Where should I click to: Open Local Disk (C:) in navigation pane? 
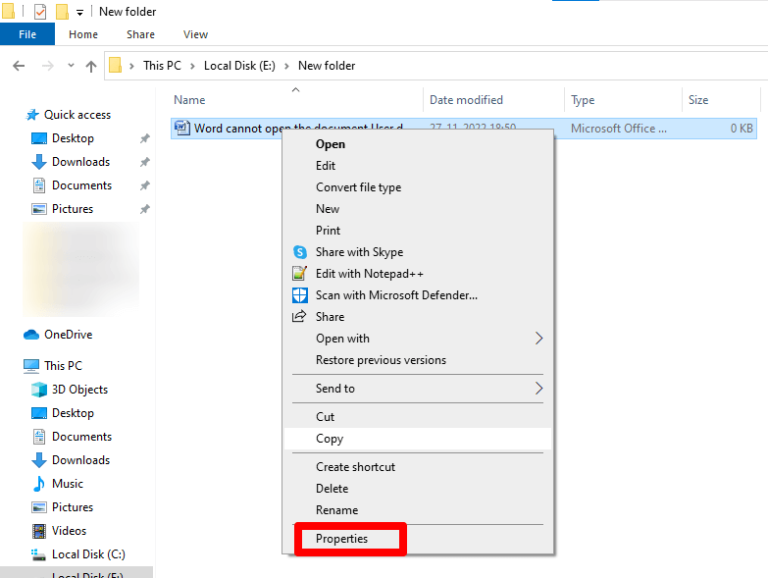[x=88, y=555]
